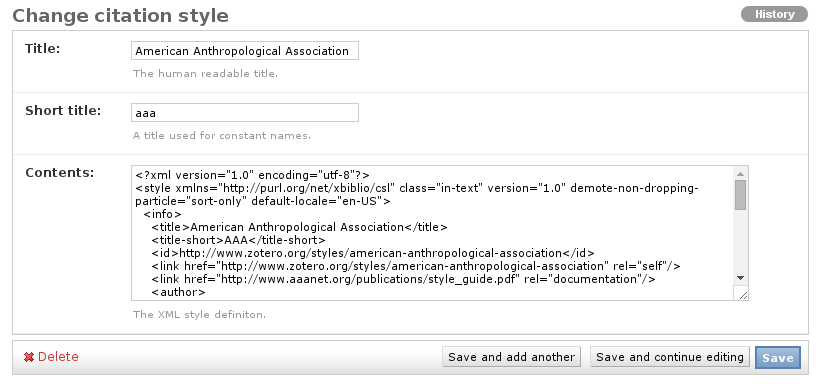Click the Save button
The width and height of the screenshot is (817, 386).
777,358
